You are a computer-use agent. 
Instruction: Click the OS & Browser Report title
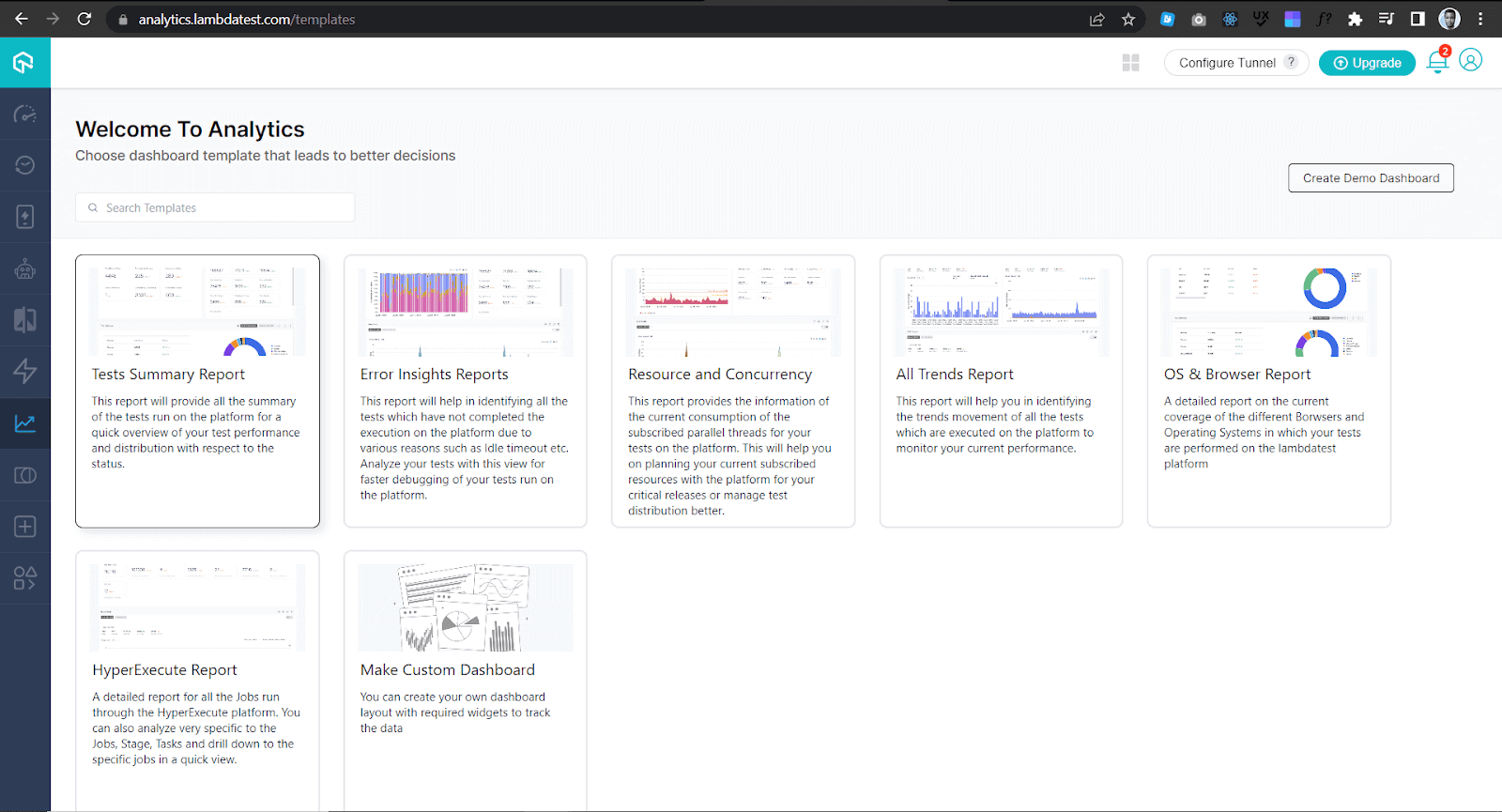(1237, 375)
